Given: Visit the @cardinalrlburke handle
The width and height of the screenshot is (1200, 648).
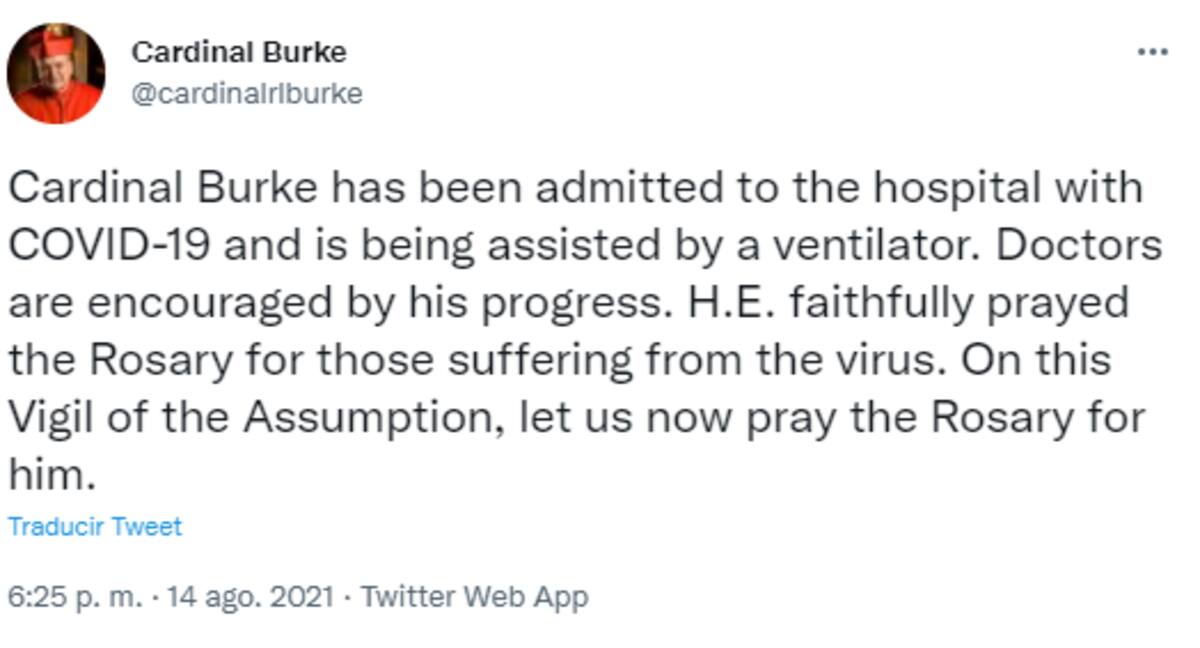Looking at the screenshot, I should click(x=247, y=94).
